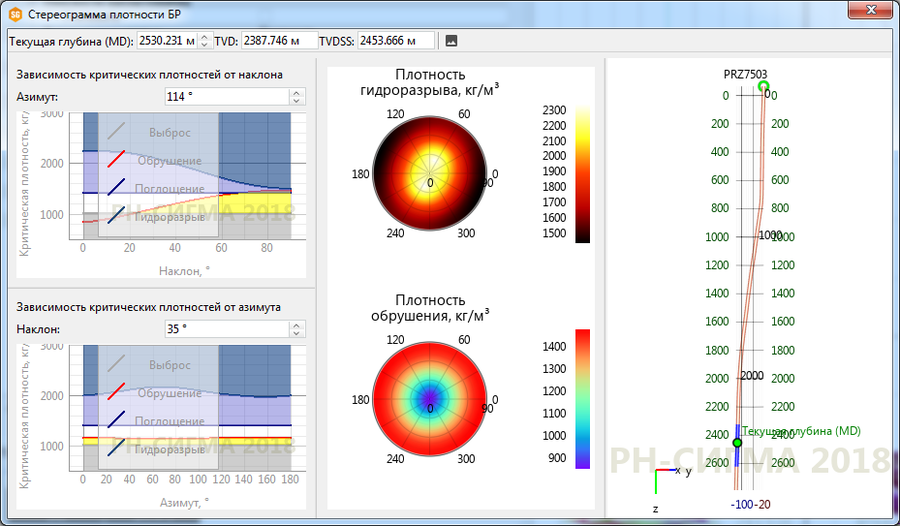900x526 pixels.
Task: Click the Азимут input field showing 114°
Action: coord(226,97)
